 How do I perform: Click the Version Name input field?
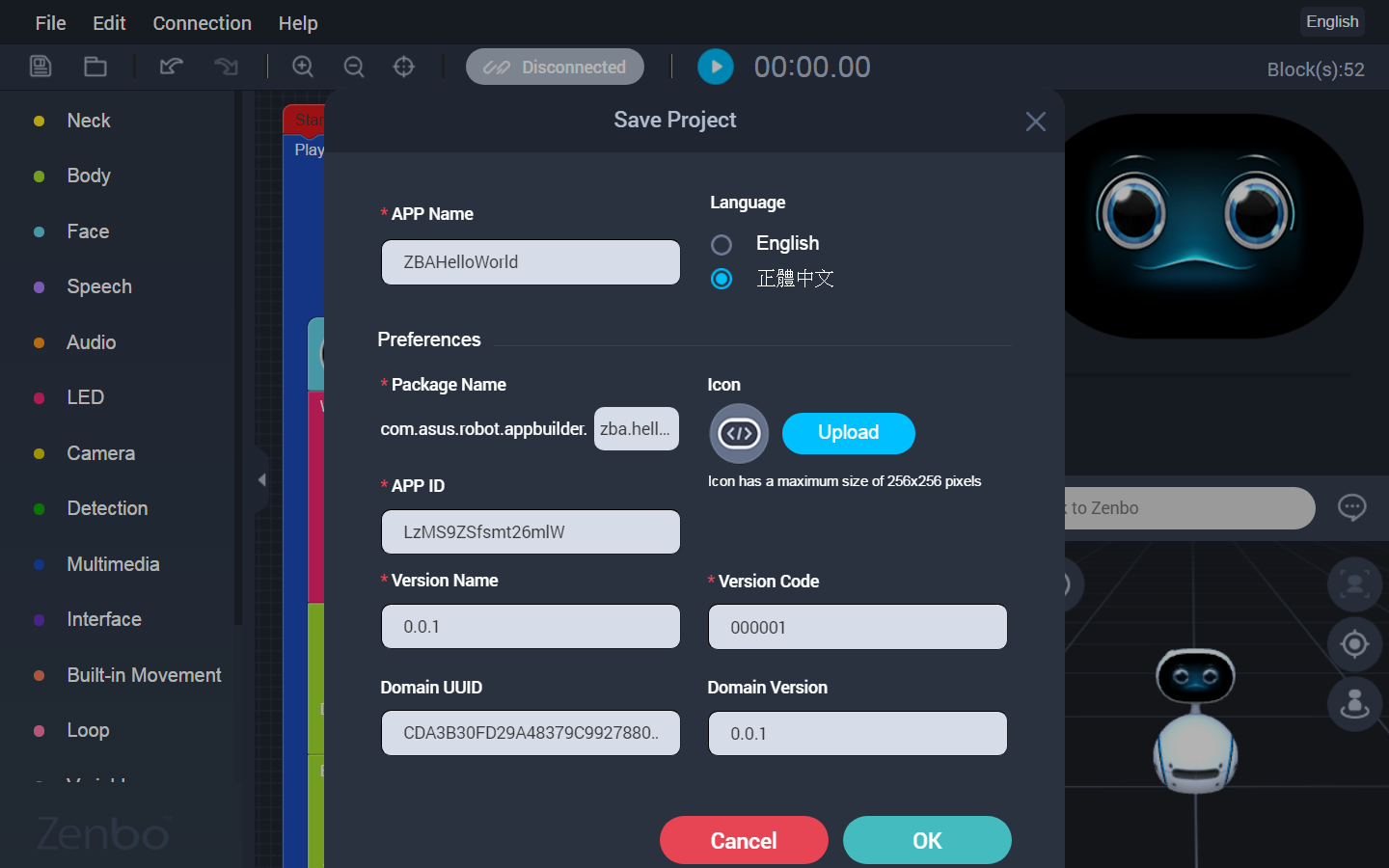tap(531, 626)
